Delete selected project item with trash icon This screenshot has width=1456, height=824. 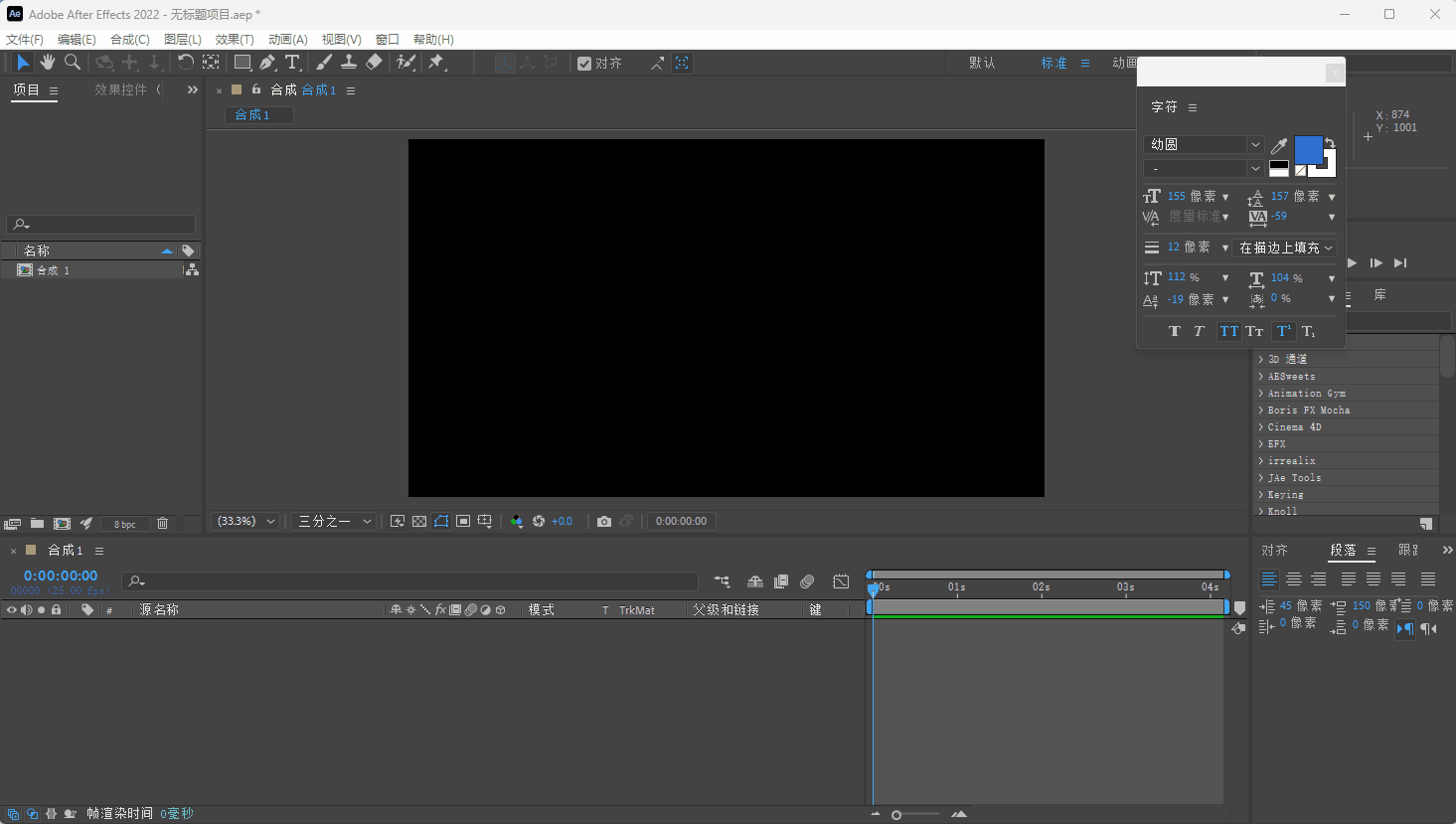163,523
